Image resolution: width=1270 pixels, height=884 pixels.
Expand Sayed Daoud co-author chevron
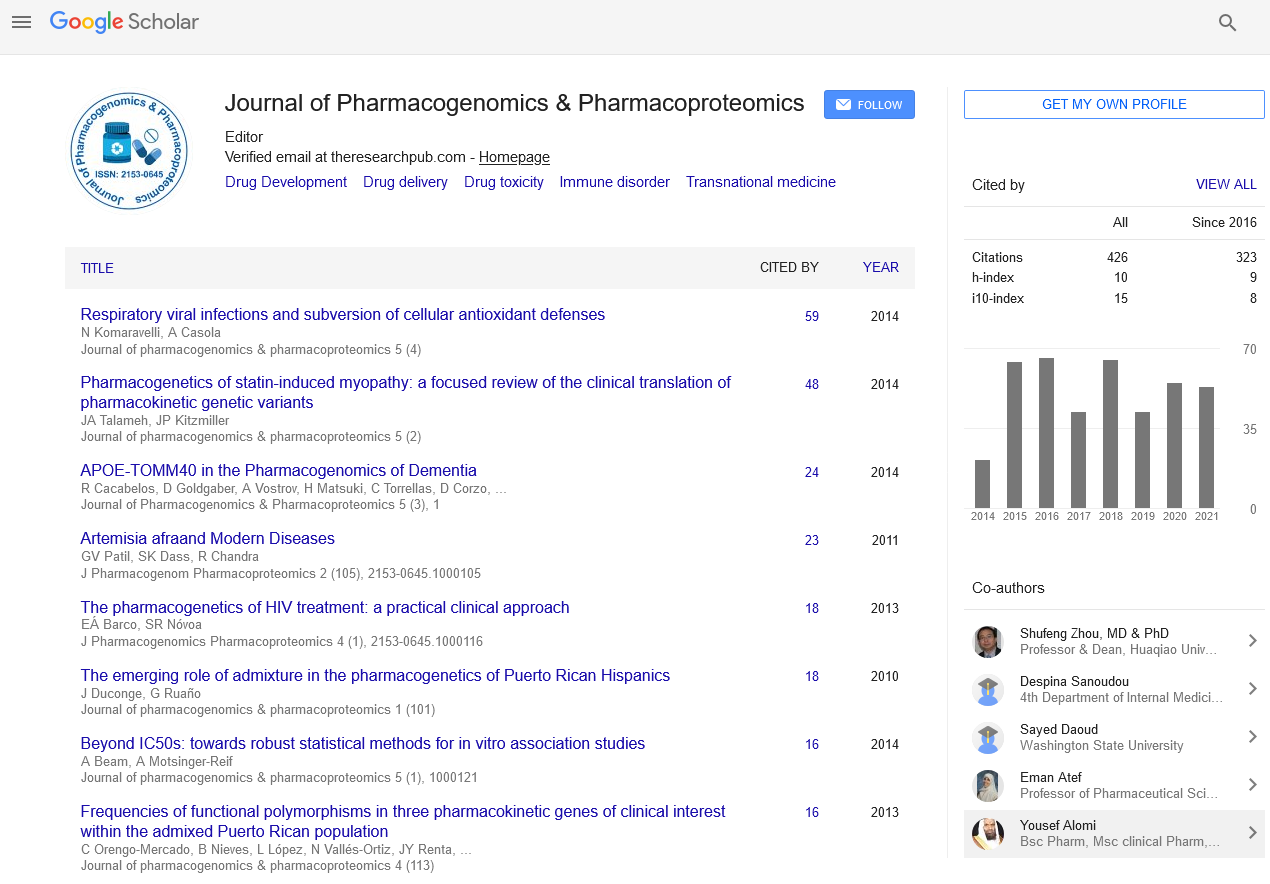click(x=1252, y=737)
